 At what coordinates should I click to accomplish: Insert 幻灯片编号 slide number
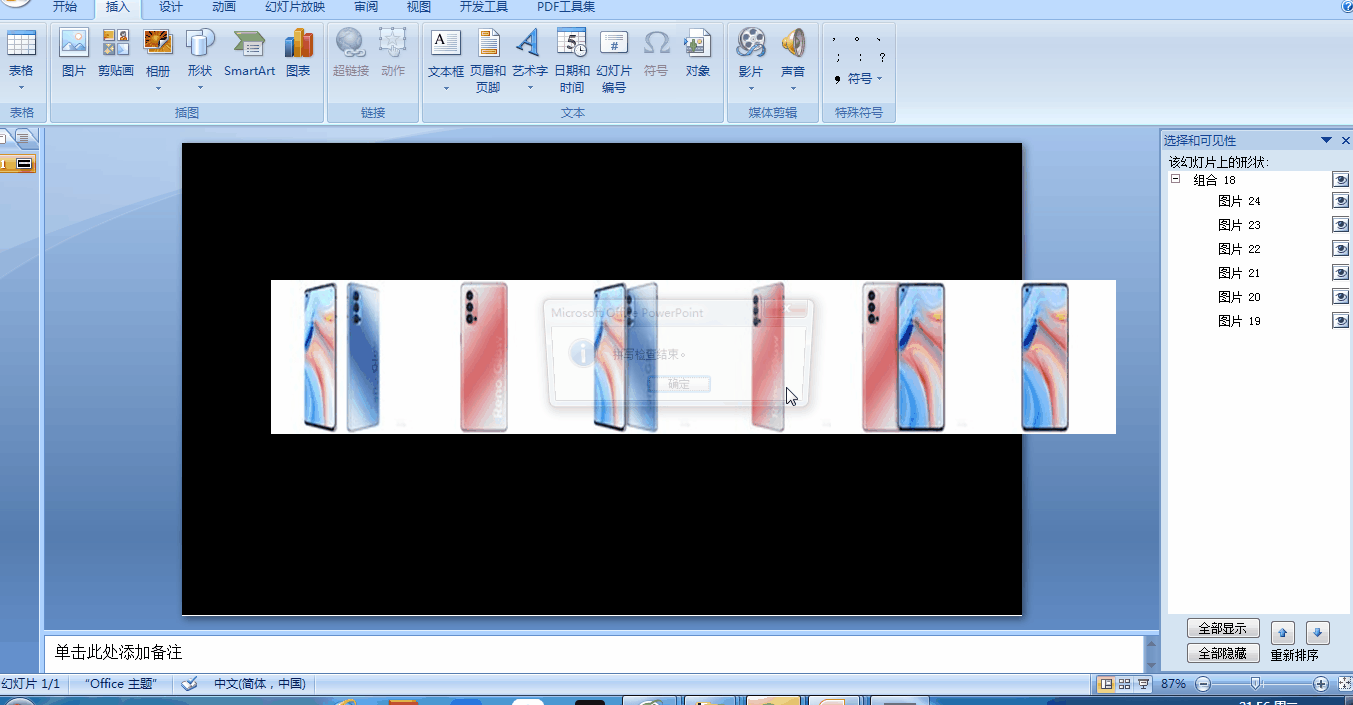pos(614,61)
